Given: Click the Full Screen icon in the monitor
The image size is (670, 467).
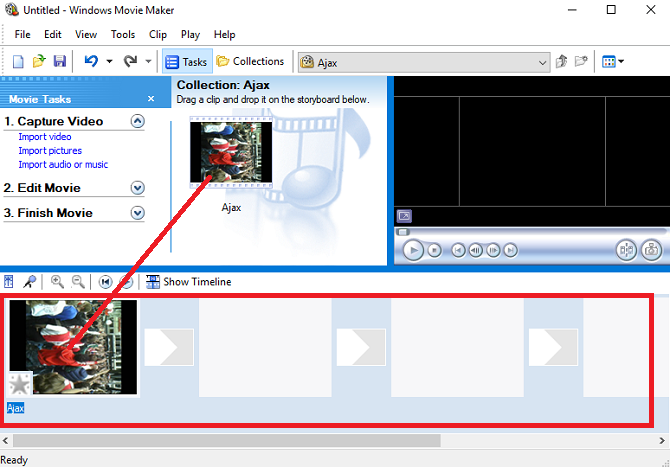Looking at the screenshot, I should (404, 216).
